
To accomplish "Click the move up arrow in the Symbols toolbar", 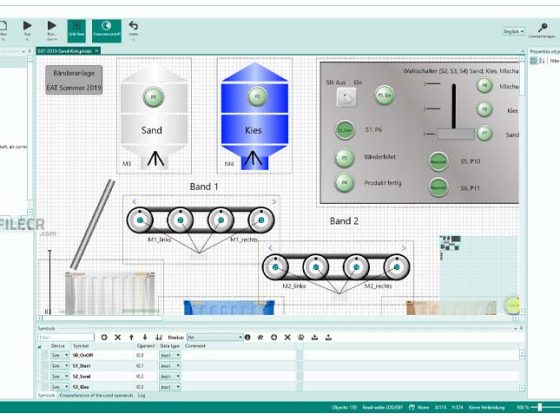I will coord(131,337).
